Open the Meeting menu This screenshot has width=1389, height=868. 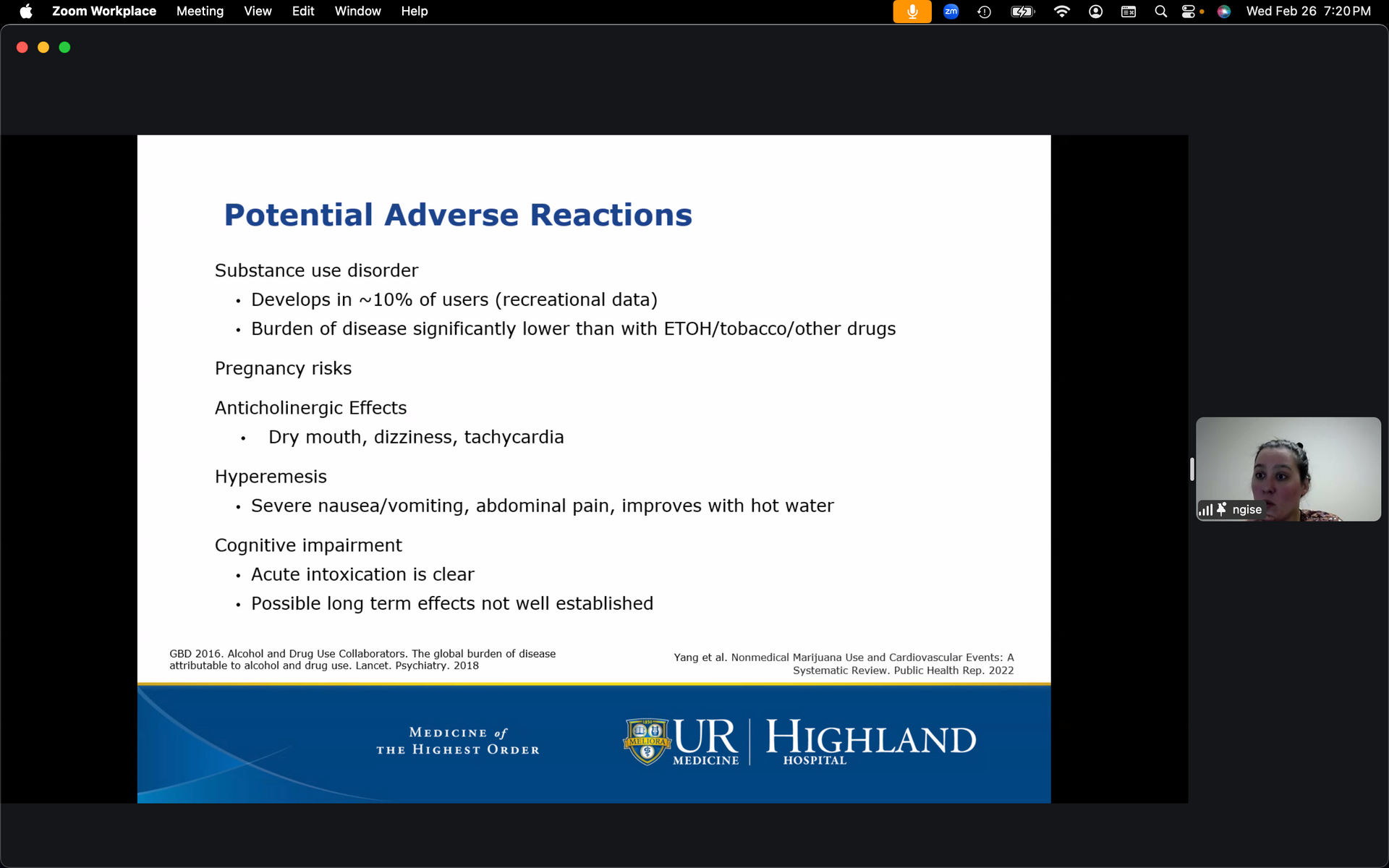200,12
